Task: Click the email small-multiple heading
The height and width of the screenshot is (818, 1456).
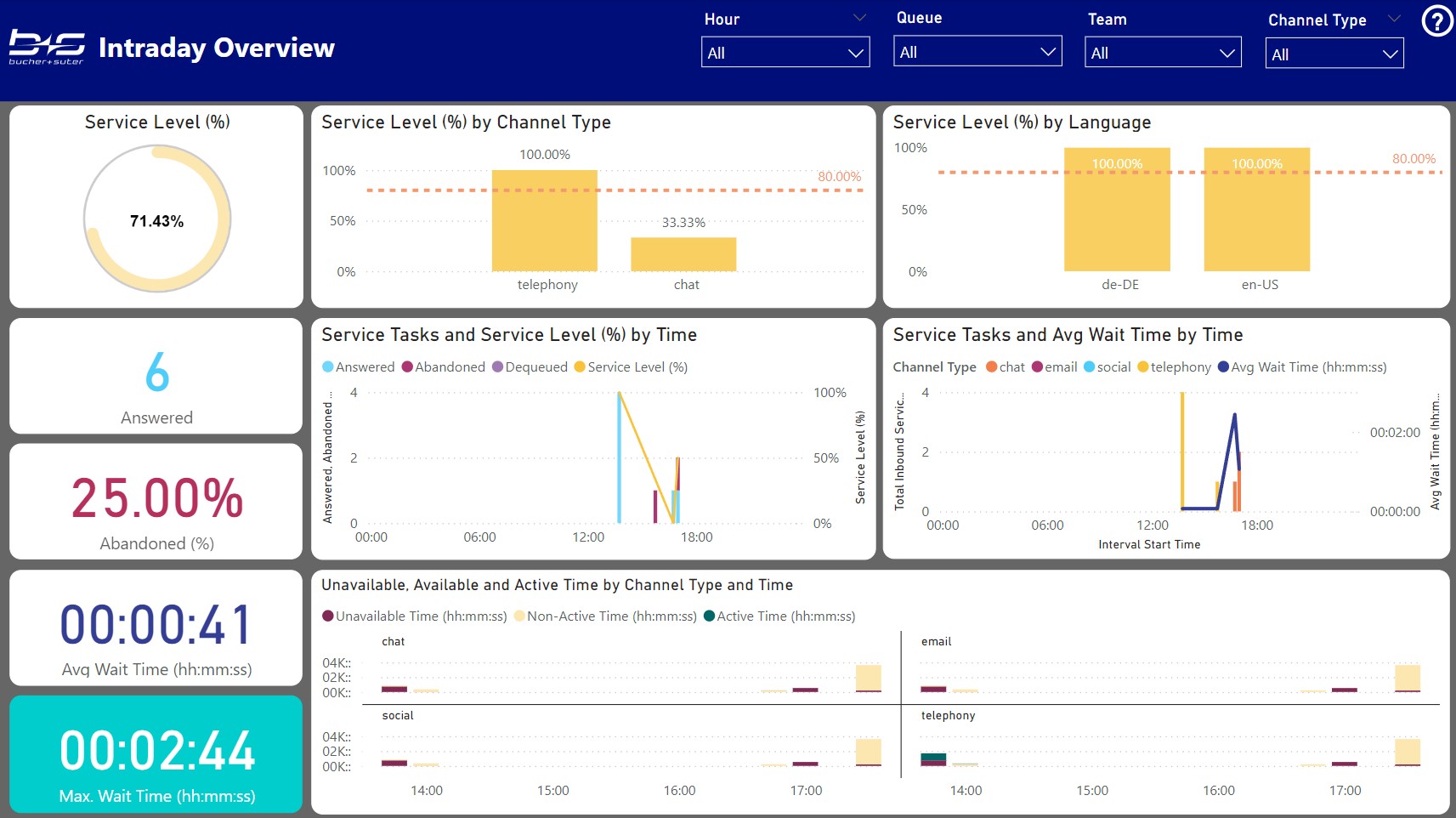Action: (937, 642)
